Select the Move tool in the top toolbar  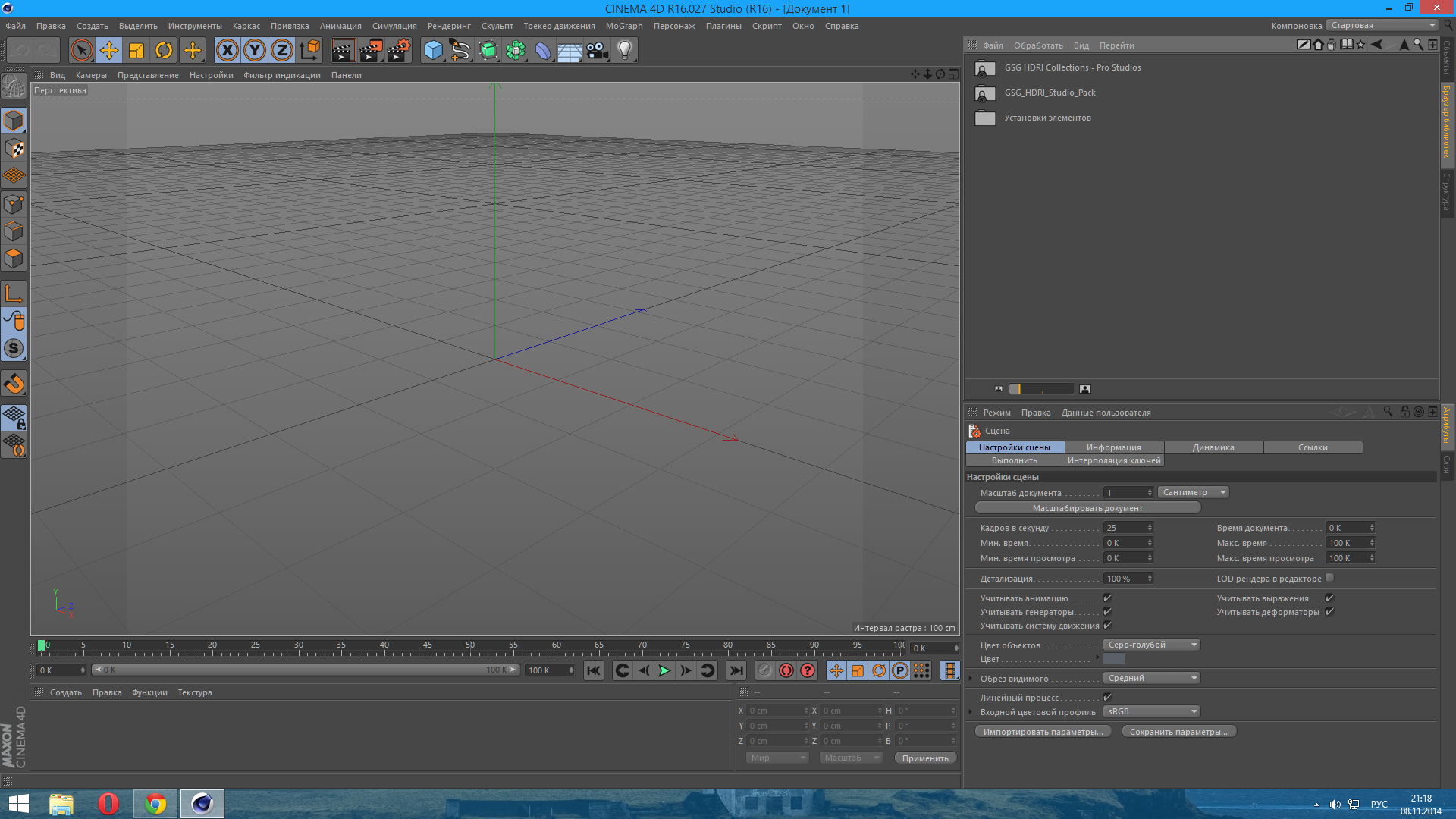tap(109, 51)
